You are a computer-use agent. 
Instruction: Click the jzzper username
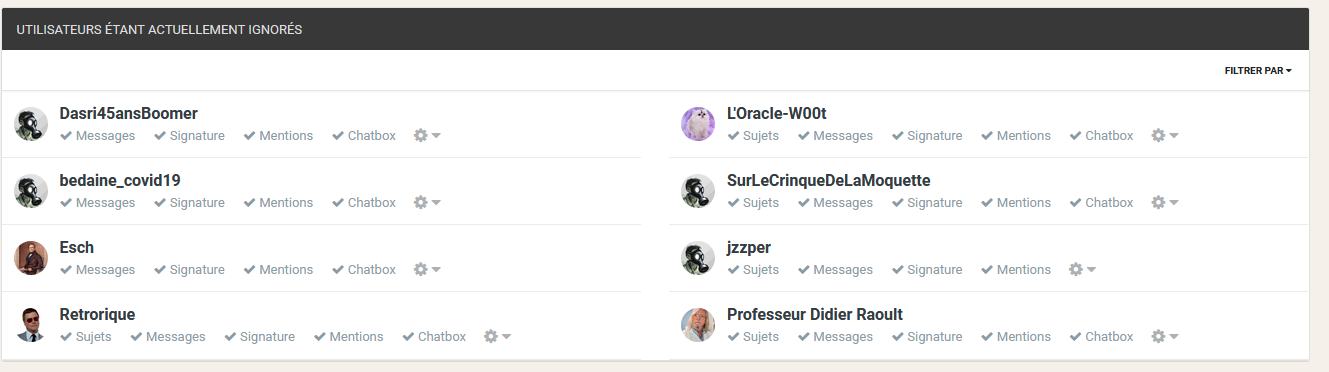point(749,248)
